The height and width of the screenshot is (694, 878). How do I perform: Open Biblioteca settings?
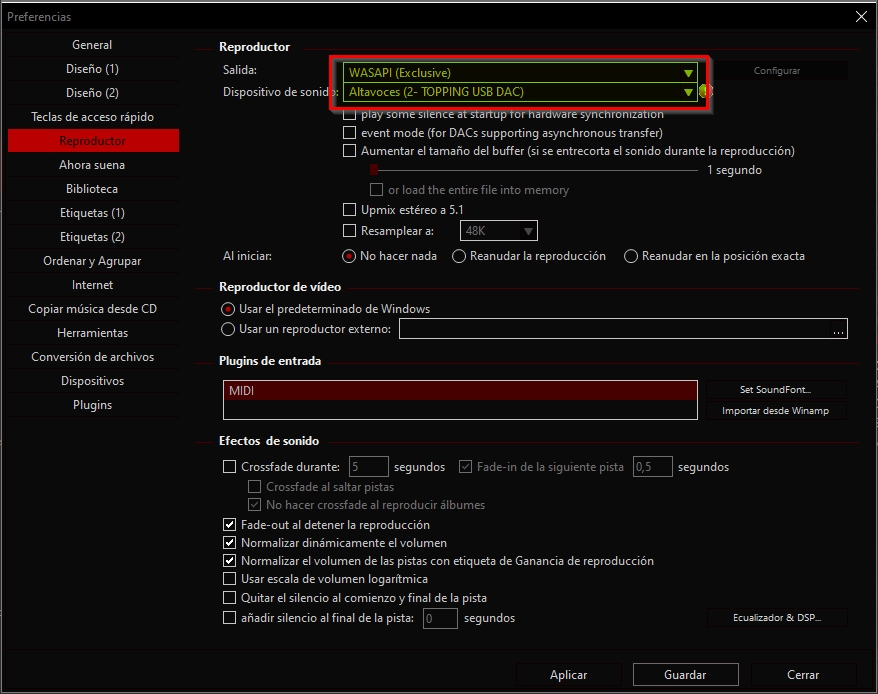pyautogui.click(x=92, y=189)
